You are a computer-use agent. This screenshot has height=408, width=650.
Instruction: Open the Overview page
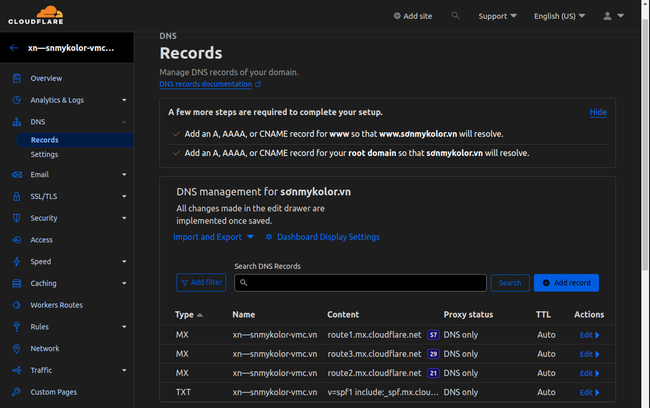pos(46,78)
